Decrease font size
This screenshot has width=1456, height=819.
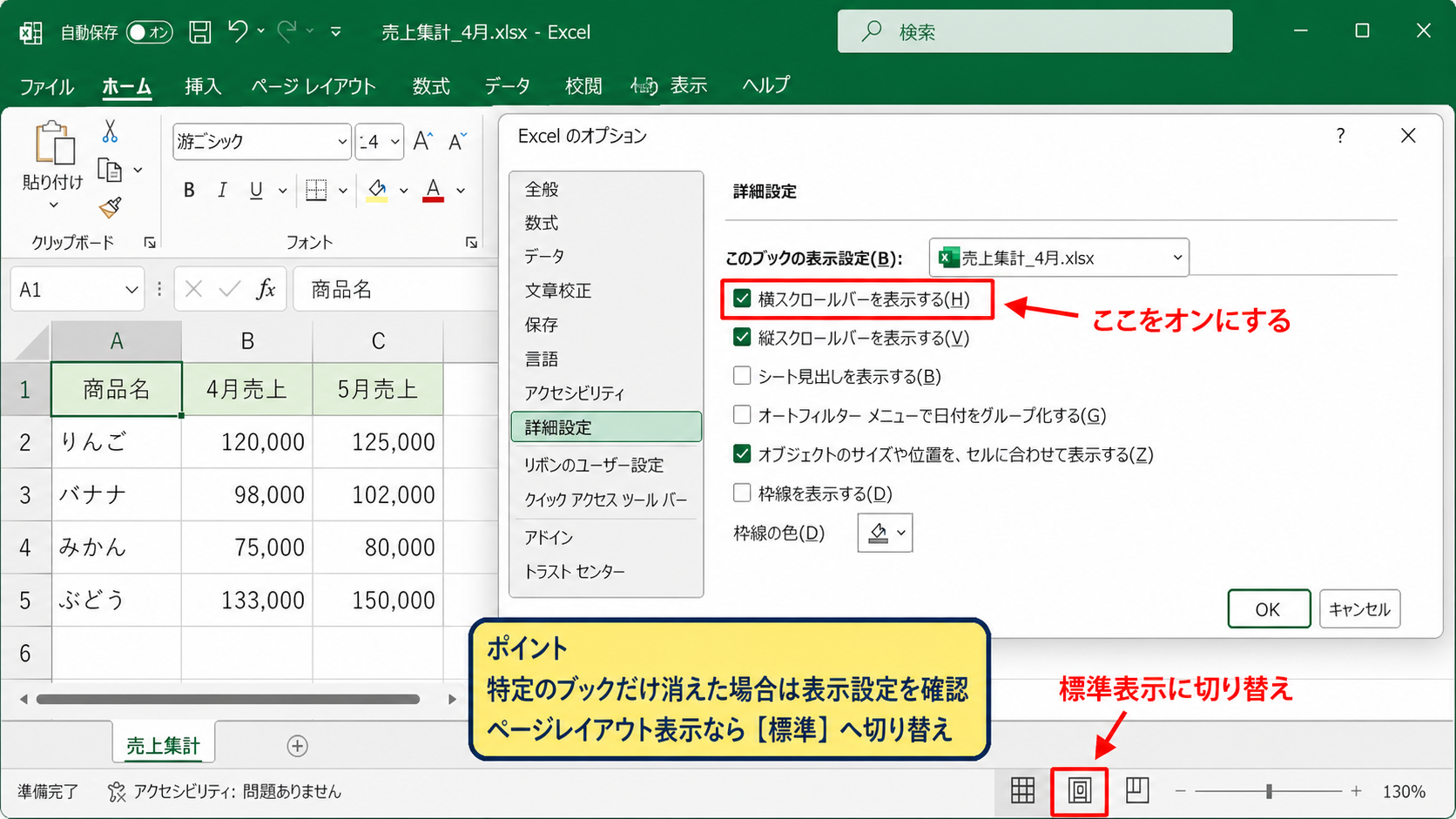(458, 141)
